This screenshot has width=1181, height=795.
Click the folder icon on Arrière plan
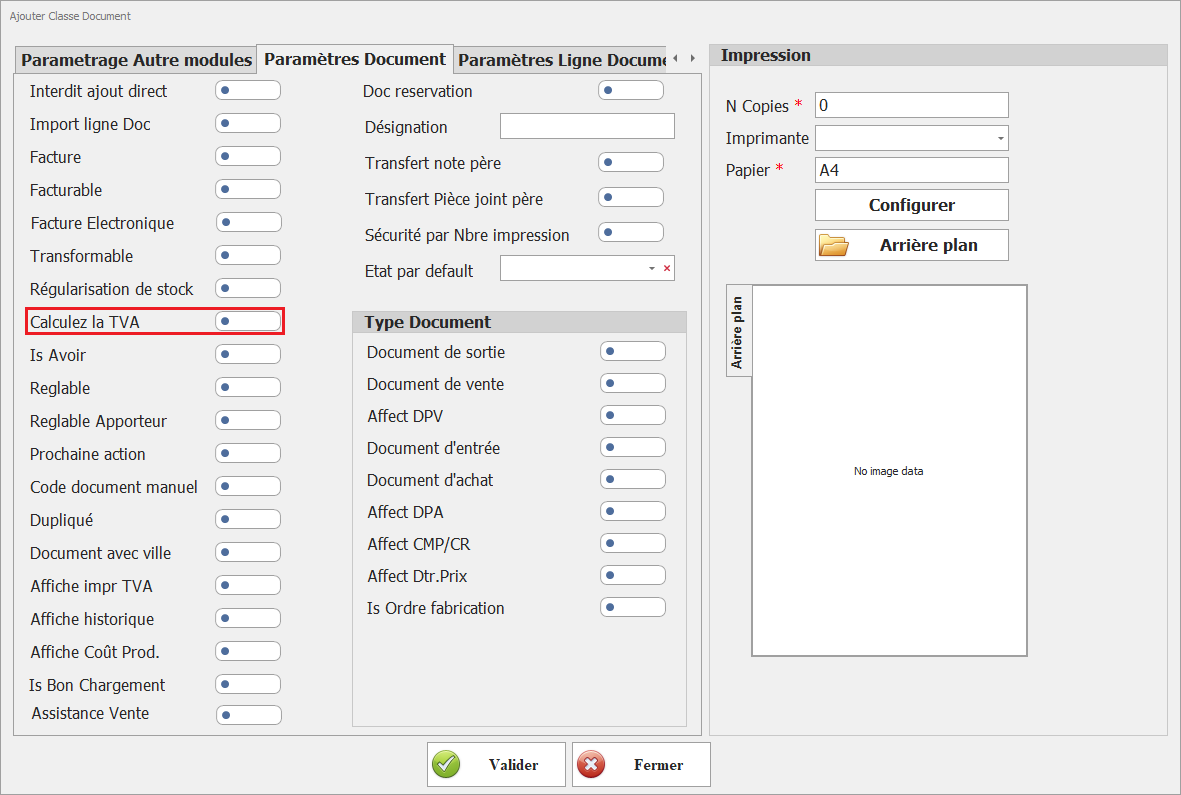pyautogui.click(x=834, y=245)
